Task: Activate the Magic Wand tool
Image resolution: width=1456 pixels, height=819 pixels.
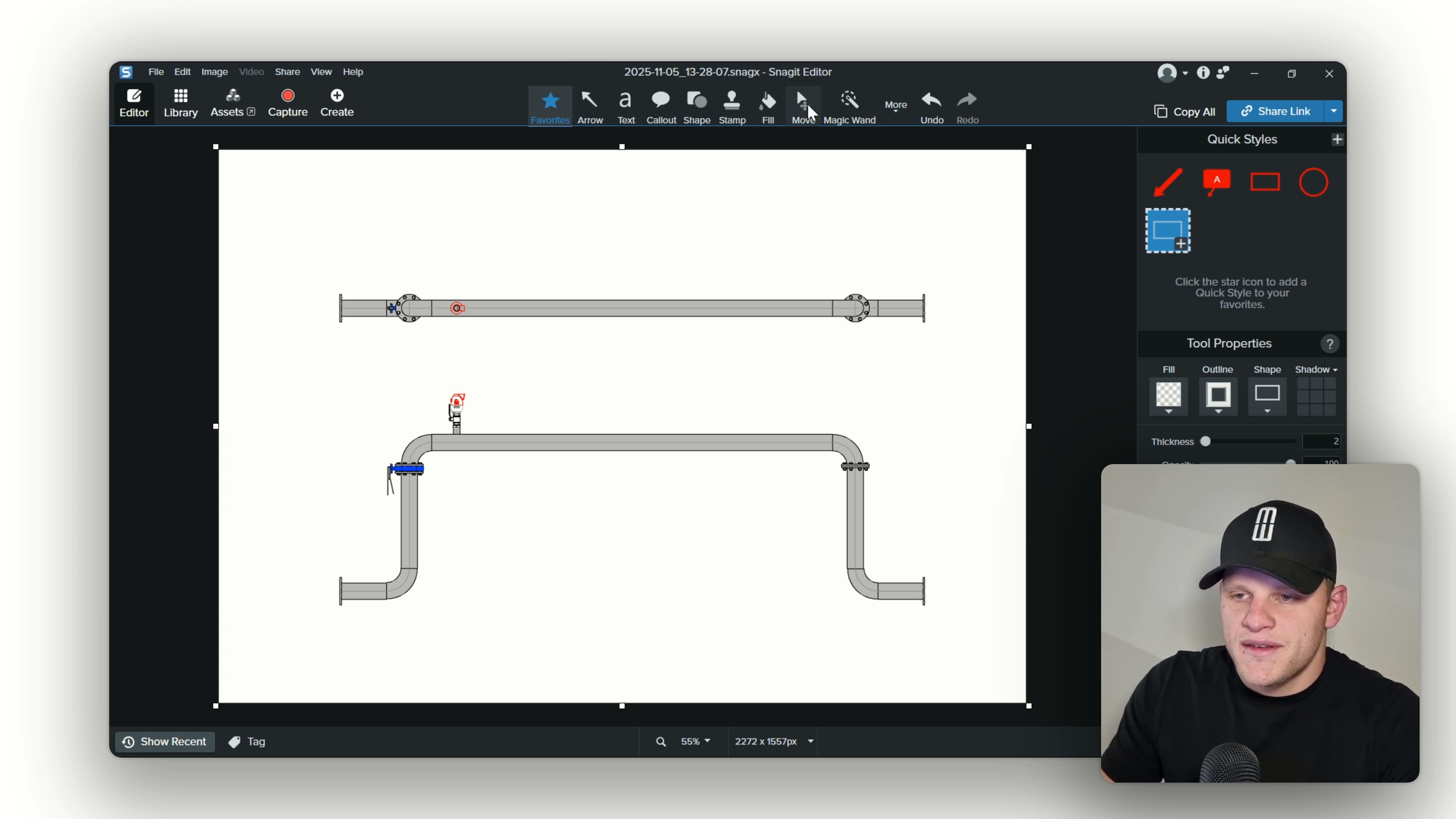Action: [849, 107]
